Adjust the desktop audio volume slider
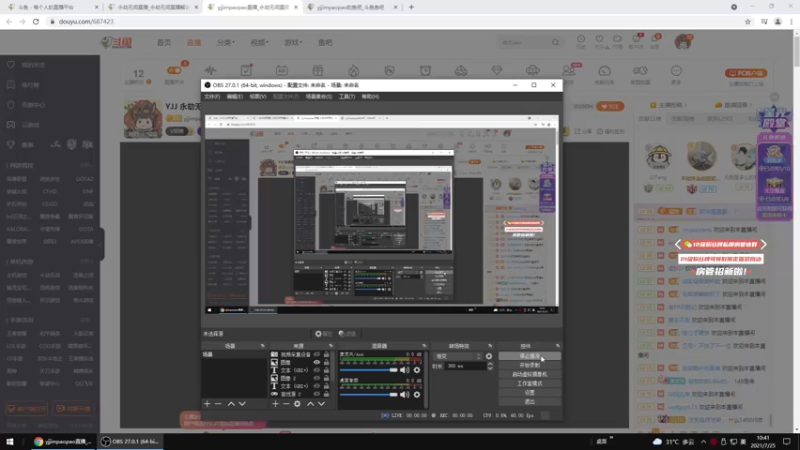Image resolution: width=800 pixels, height=450 pixels. (369, 394)
